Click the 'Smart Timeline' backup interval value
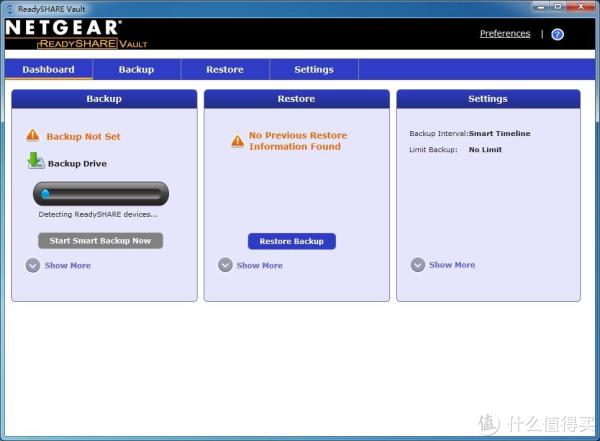600x441 pixels. 500,134
